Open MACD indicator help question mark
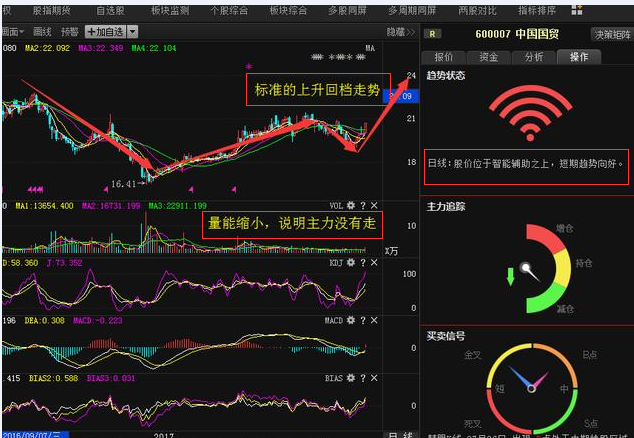The height and width of the screenshot is (438, 634). (363, 320)
